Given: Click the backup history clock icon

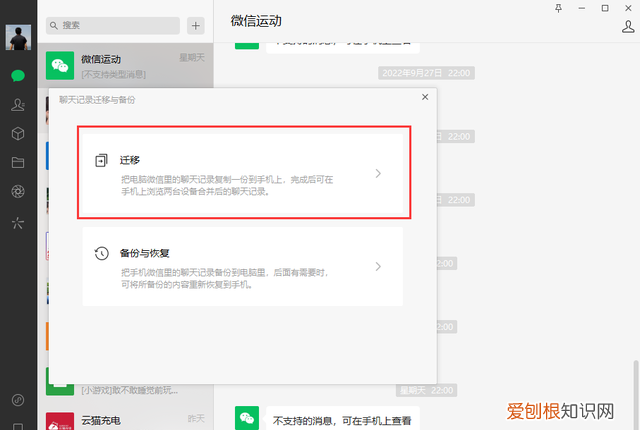Looking at the screenshot, I should [101, 253].
